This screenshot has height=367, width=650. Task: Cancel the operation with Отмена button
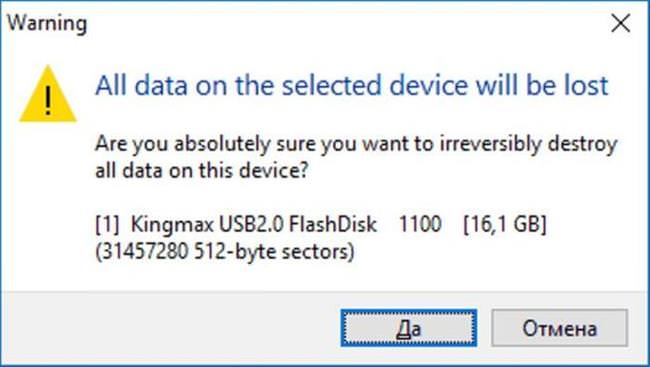[x=559, y=328]
